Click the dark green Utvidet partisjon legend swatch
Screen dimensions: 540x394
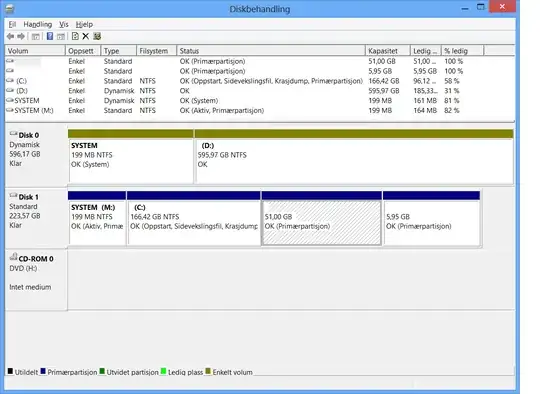click(x=102, y=371)
